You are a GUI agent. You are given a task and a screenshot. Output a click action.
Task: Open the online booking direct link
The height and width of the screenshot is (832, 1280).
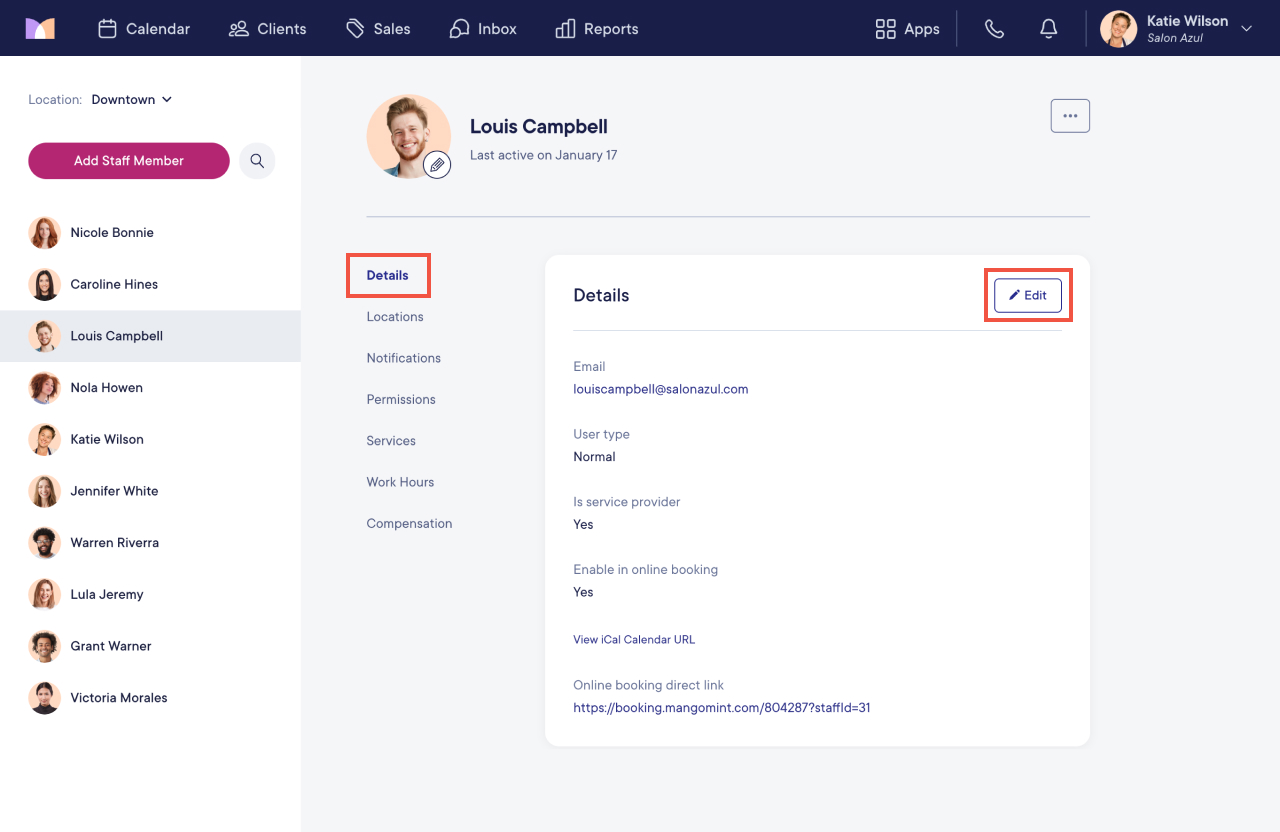(x=722, y=707)
